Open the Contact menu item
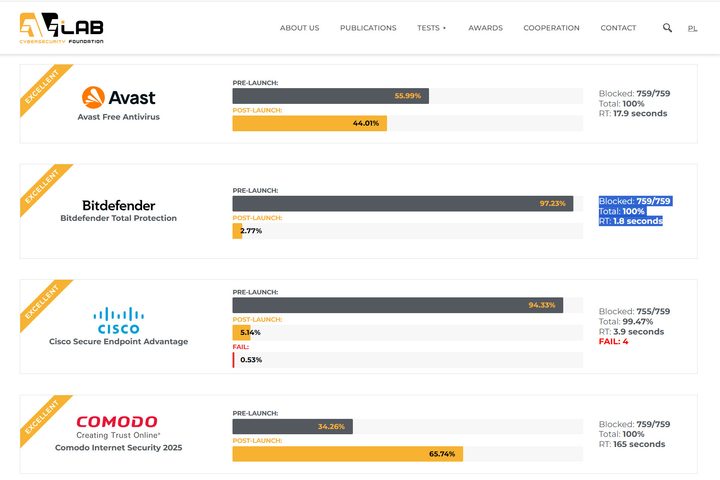 point(618,28)
